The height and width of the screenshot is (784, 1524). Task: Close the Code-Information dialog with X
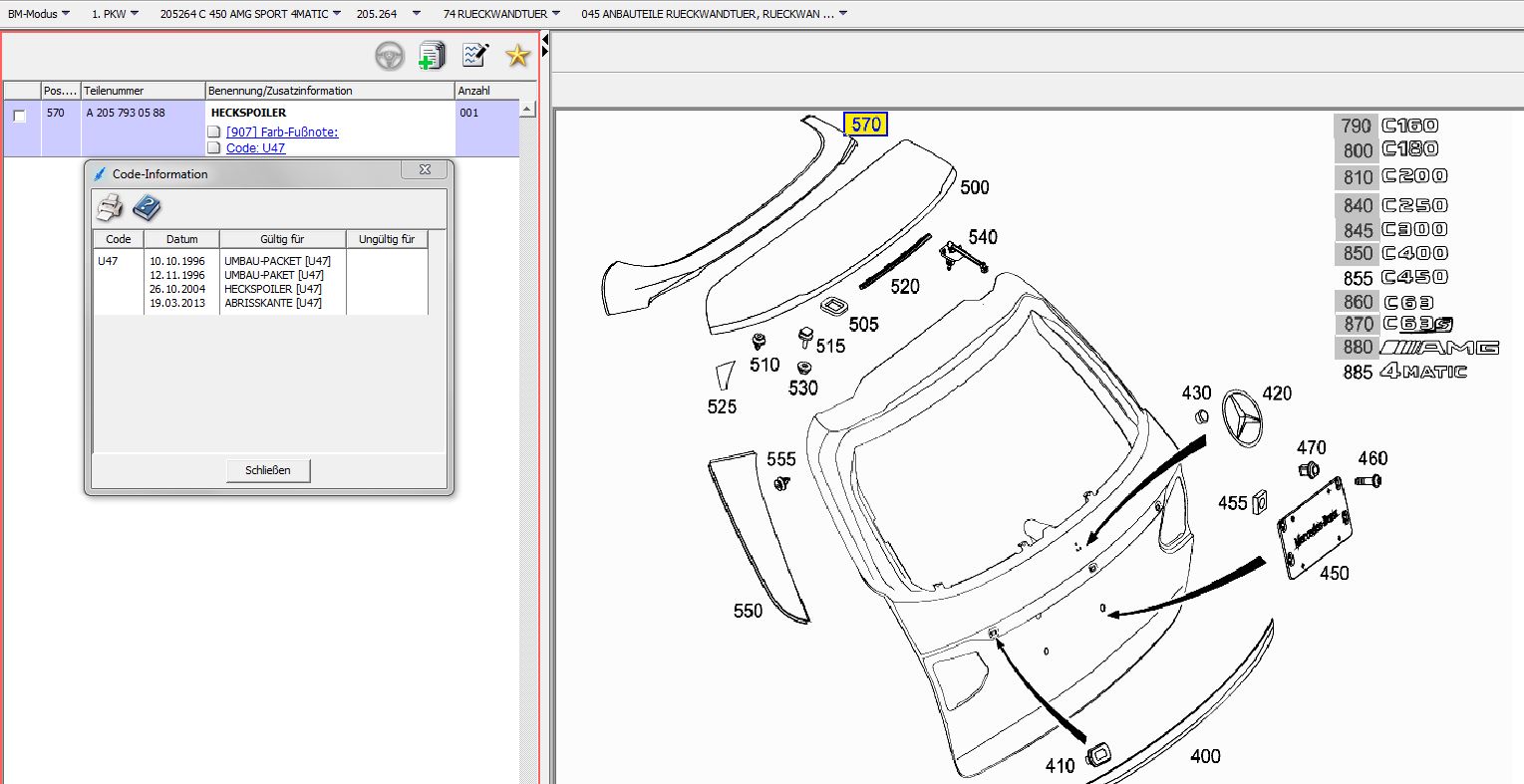(x=425, y=170)
